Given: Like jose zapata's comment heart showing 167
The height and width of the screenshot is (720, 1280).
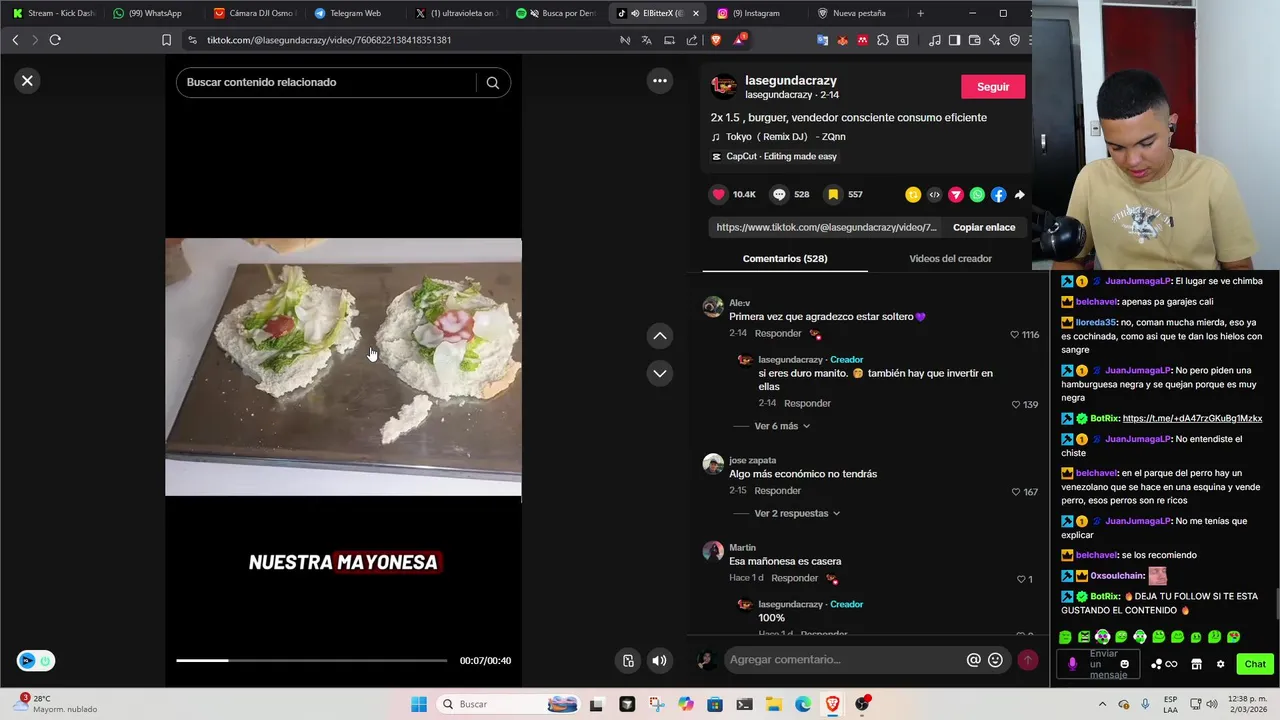Looking at the screenshot, I should [x=1015, y=492].
